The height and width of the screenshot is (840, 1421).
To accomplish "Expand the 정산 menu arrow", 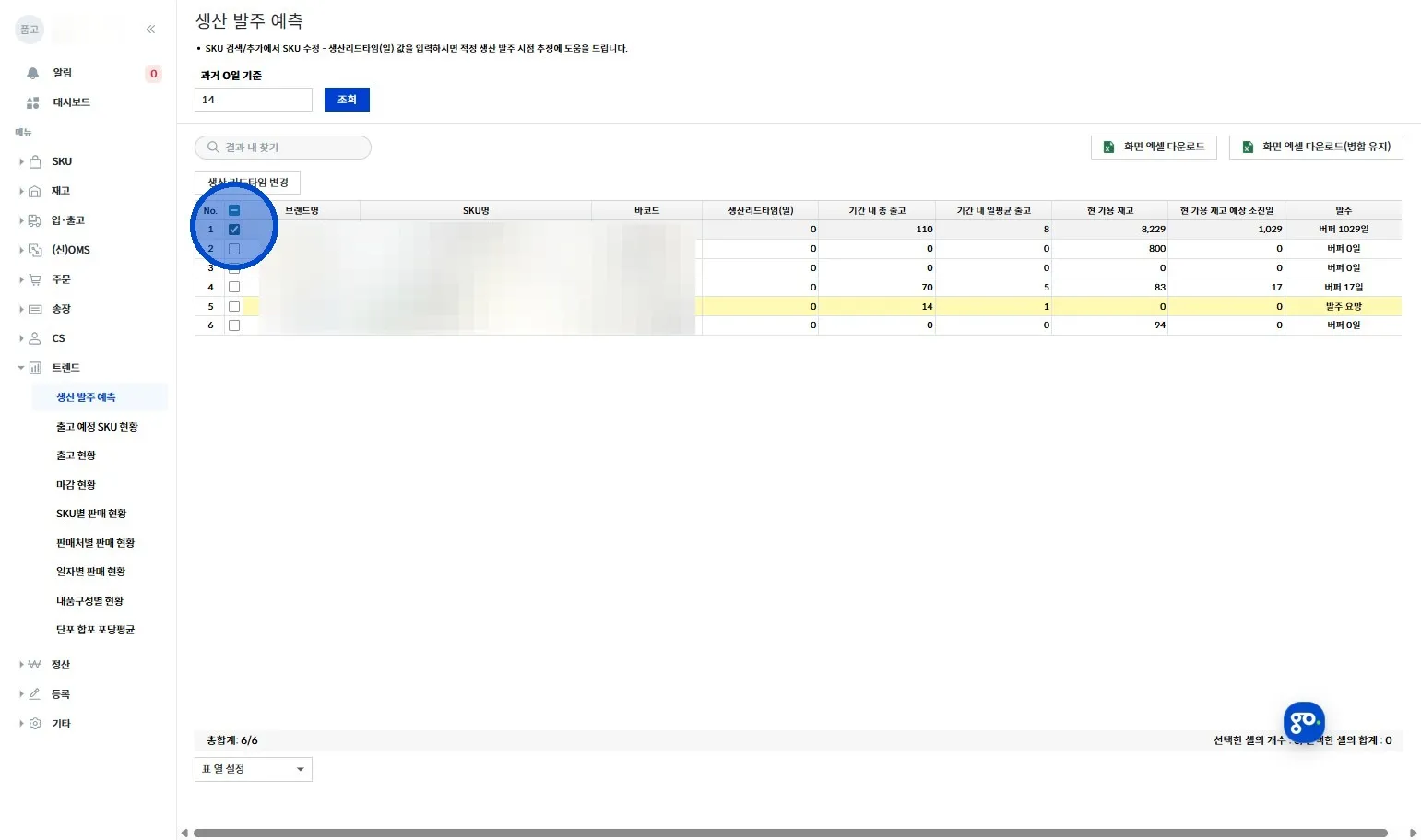I will [21, 665].
